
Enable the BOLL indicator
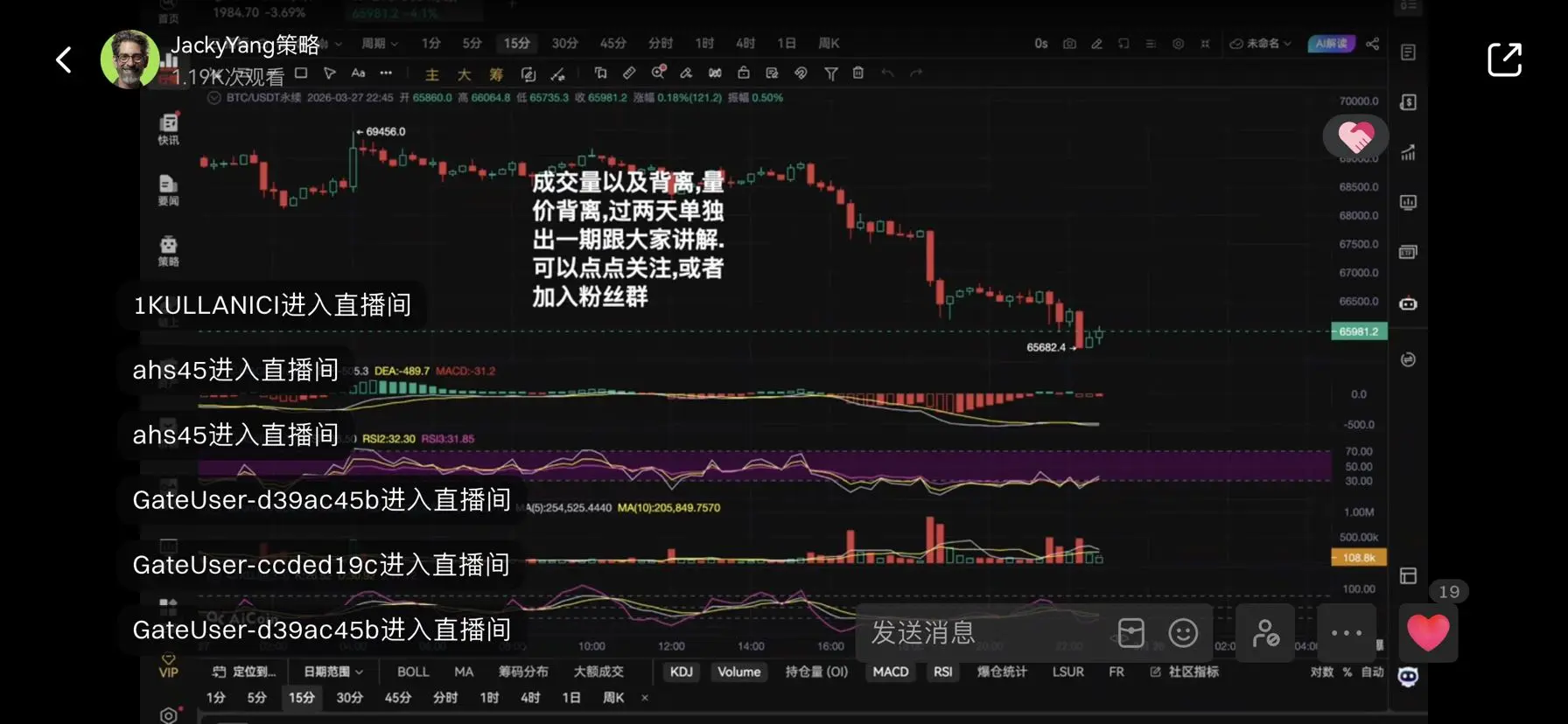[x=413, y=672]
